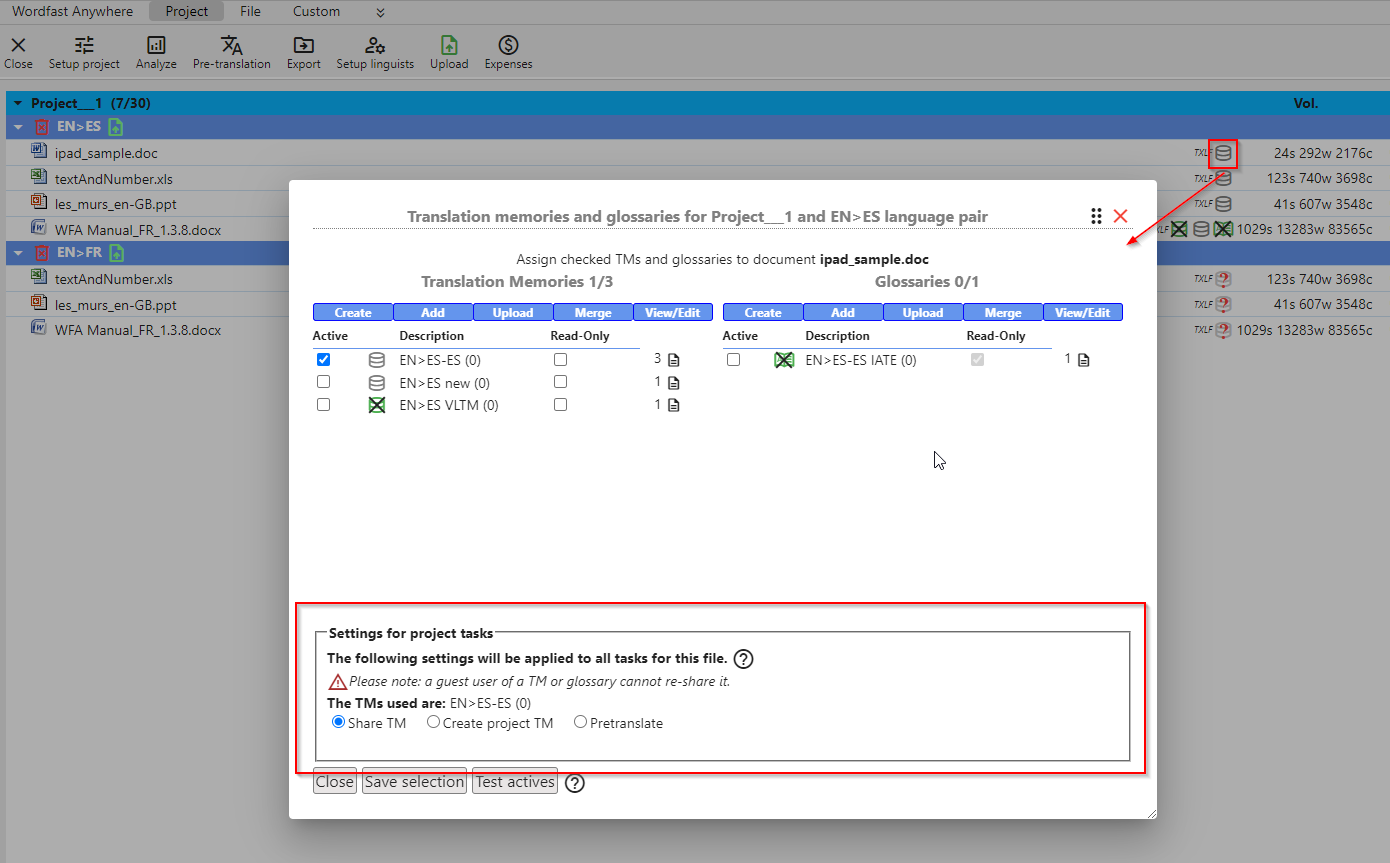Choose the Pretranslate radio option
The image size is (1390, 863).
click(x=580, y=722)
